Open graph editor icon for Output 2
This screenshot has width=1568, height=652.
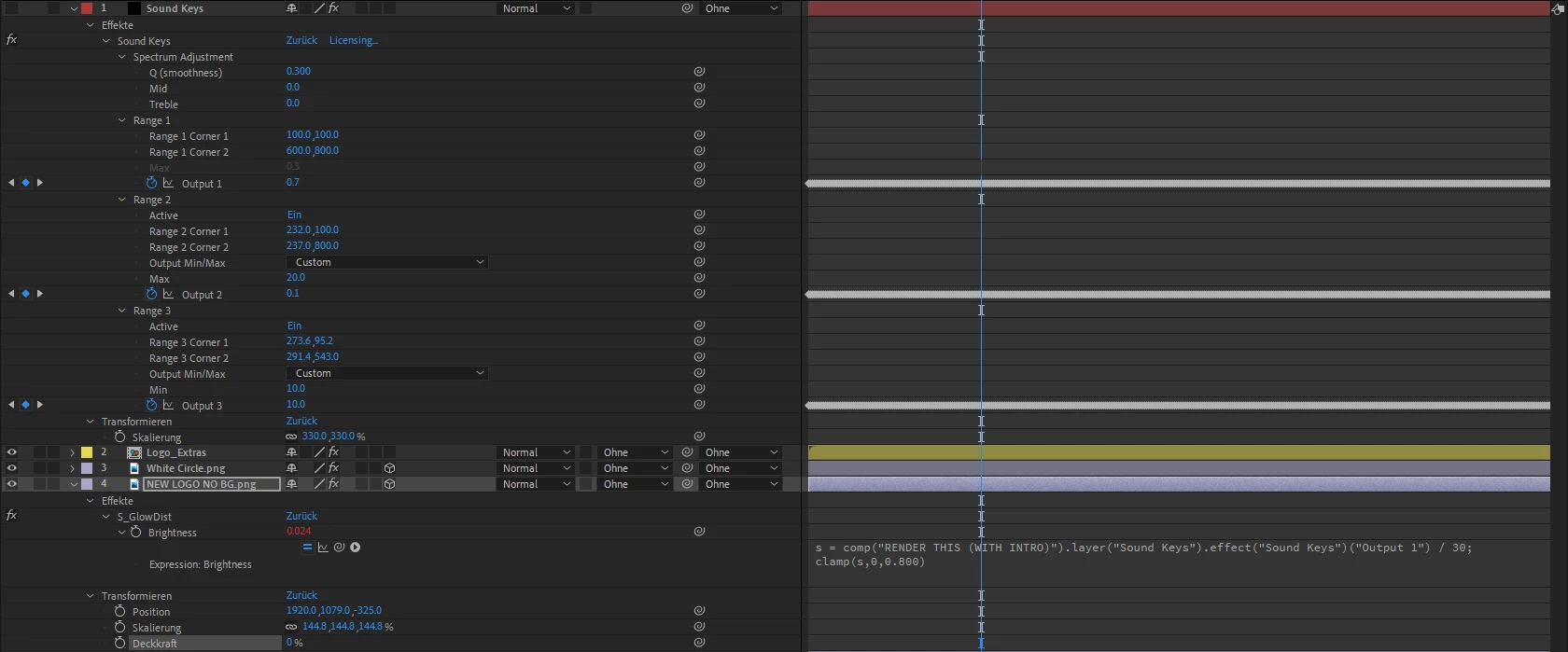click(168, 294)
